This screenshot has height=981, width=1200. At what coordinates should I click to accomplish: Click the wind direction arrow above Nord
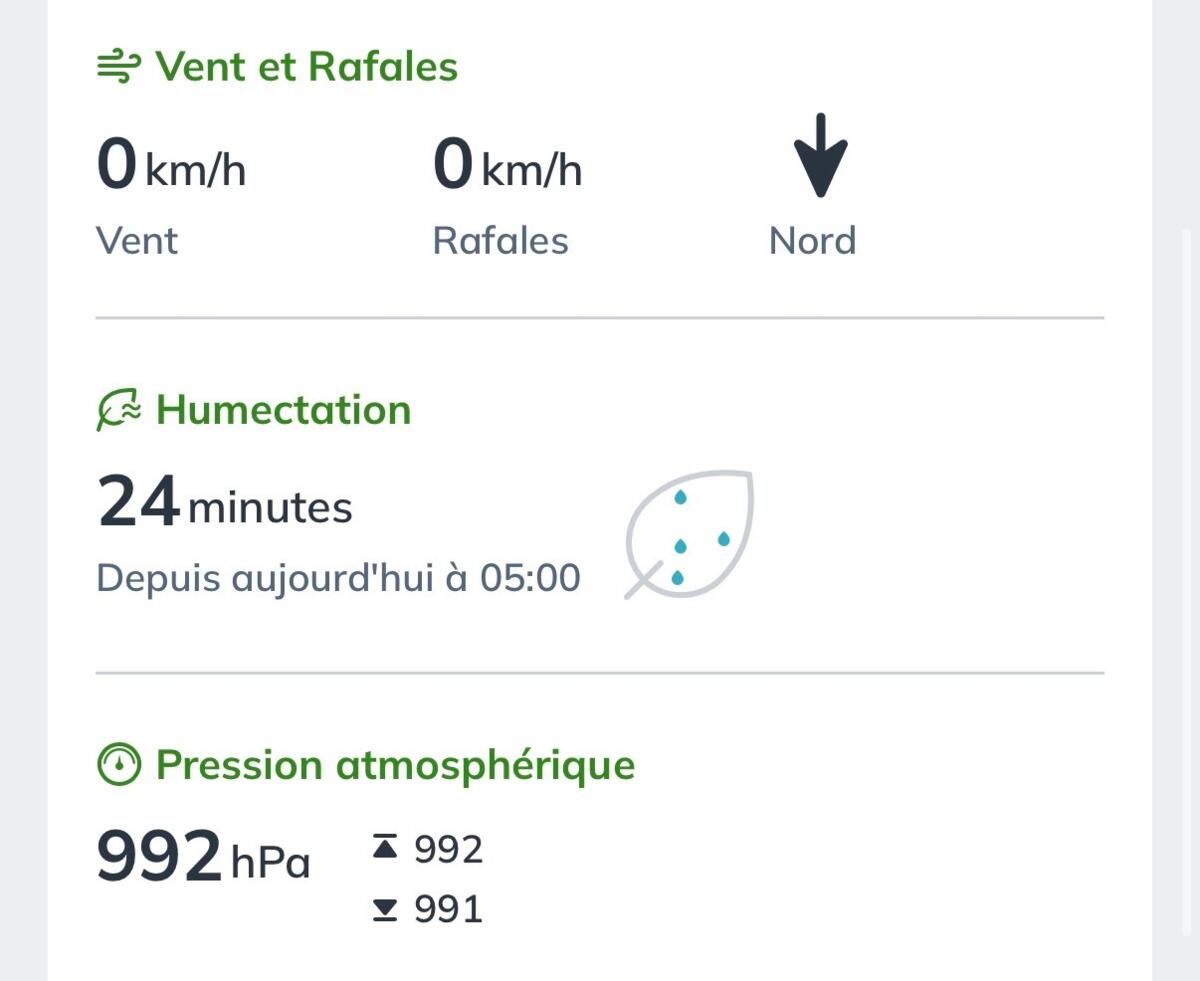[820, 155]
